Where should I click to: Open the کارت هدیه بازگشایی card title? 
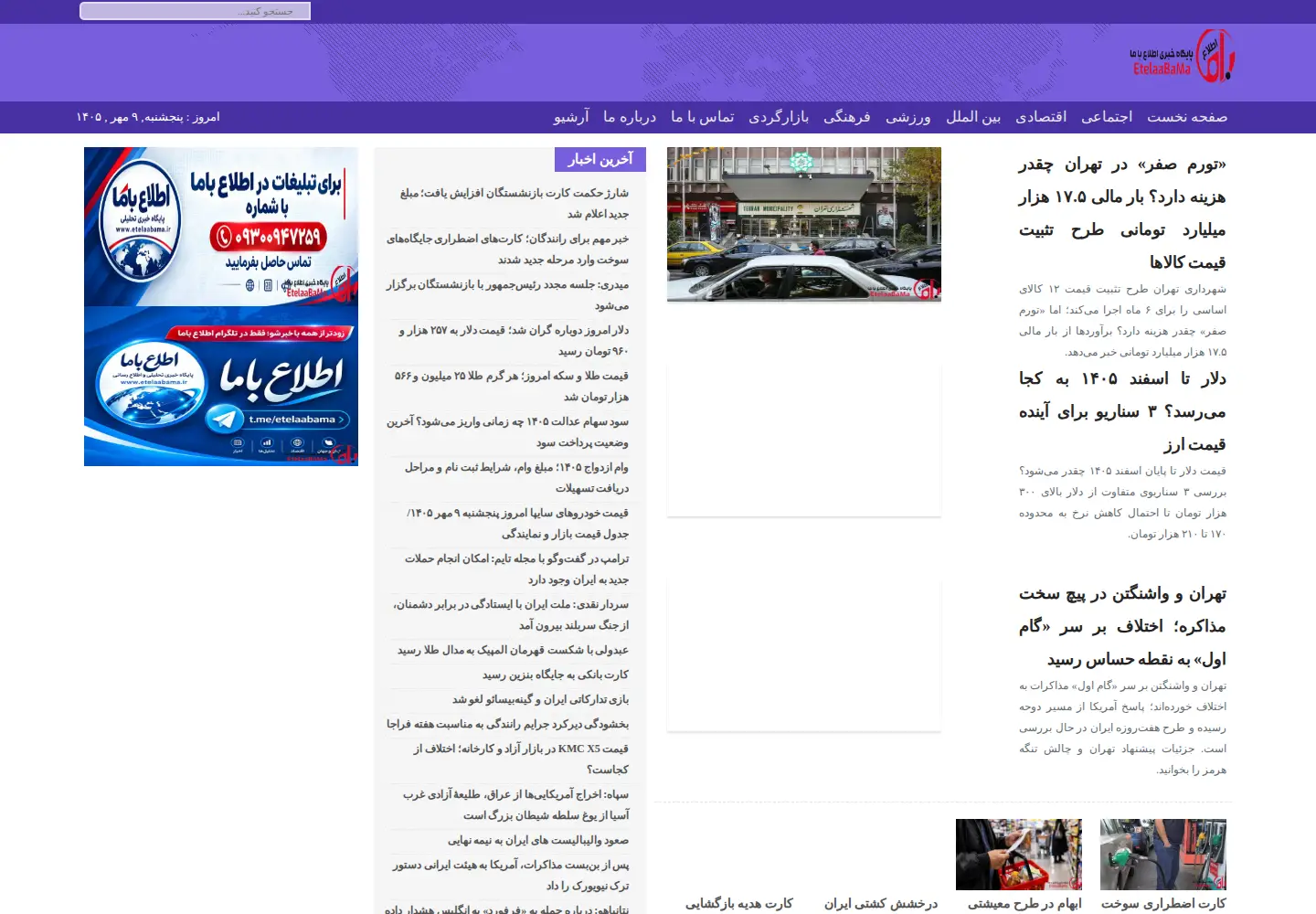(x=739, y=903)
